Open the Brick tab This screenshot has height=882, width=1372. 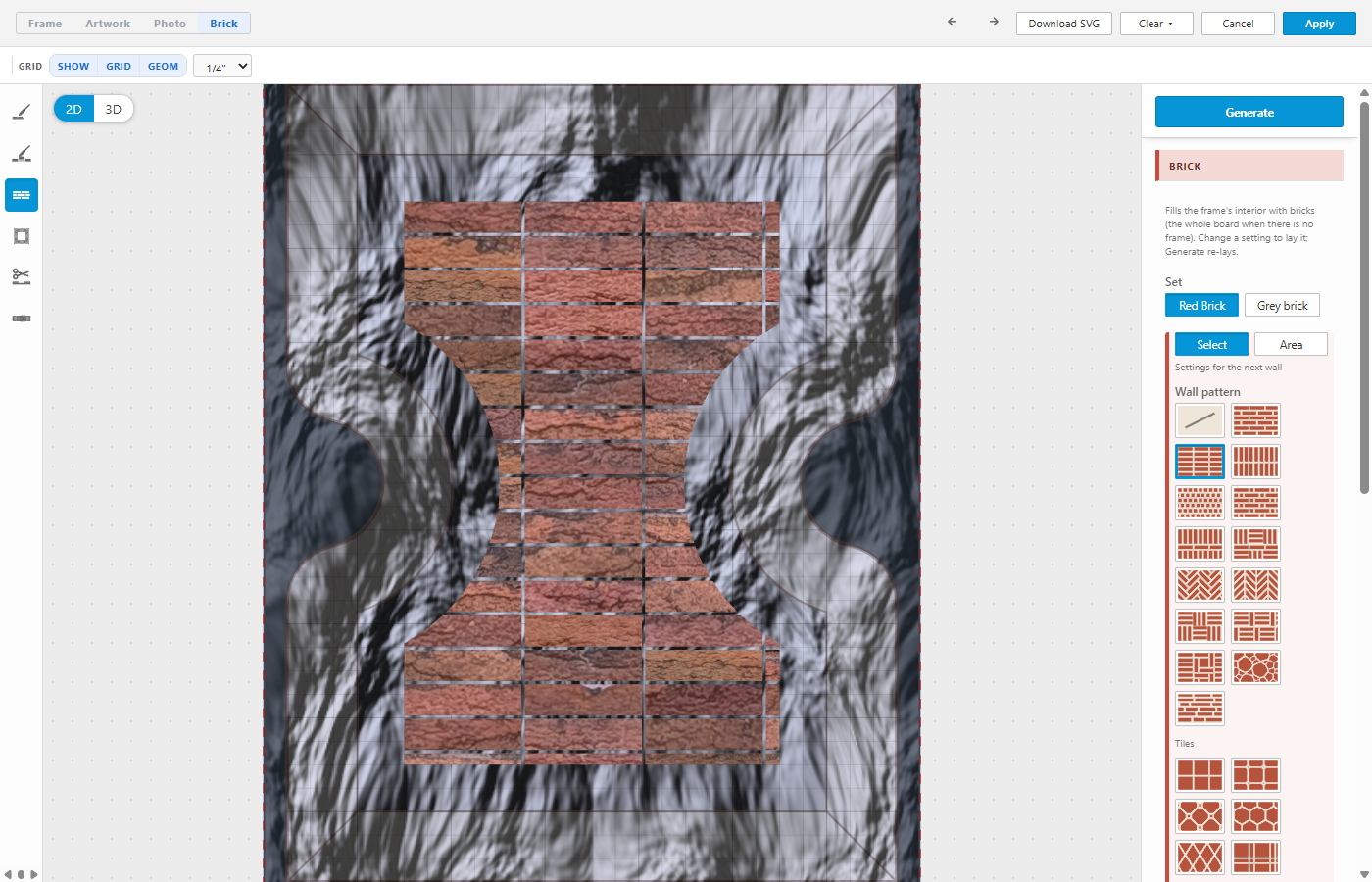223,24
